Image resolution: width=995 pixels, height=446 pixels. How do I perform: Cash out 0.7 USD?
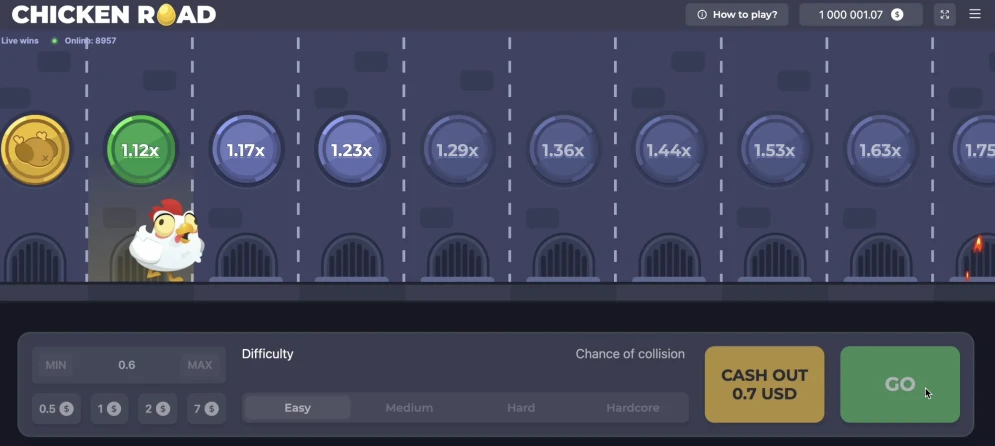coord(764,384)
